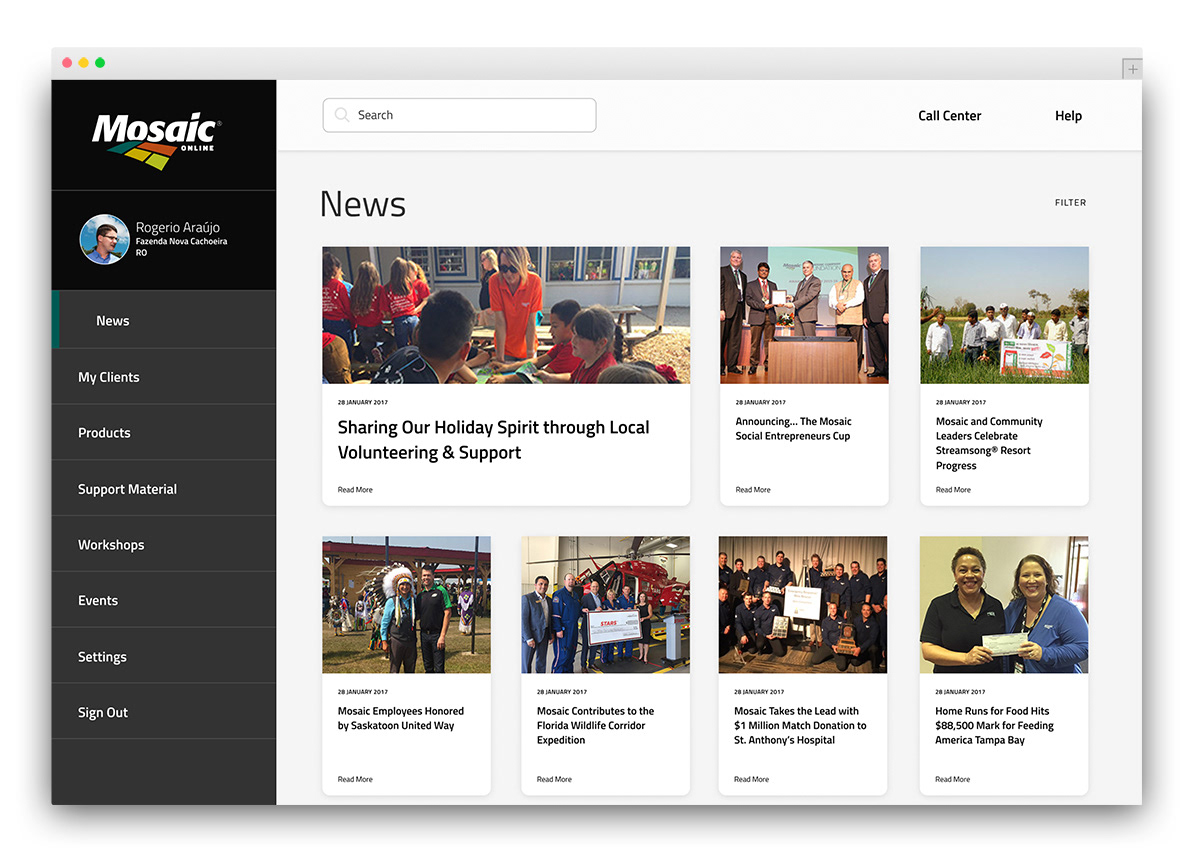Open Holiday Spirit volunteering photo
The height and width of the screenshot is (862, 1200).
tap(506, 315)
